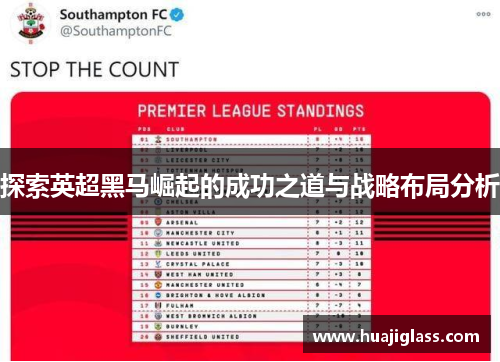Click the blue verified badge

click(x=177, y=15)
